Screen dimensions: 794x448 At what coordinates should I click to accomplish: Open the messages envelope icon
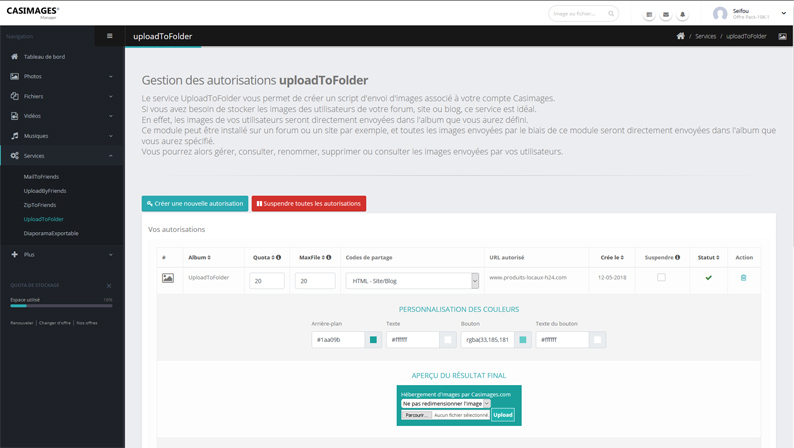[666, 15]
